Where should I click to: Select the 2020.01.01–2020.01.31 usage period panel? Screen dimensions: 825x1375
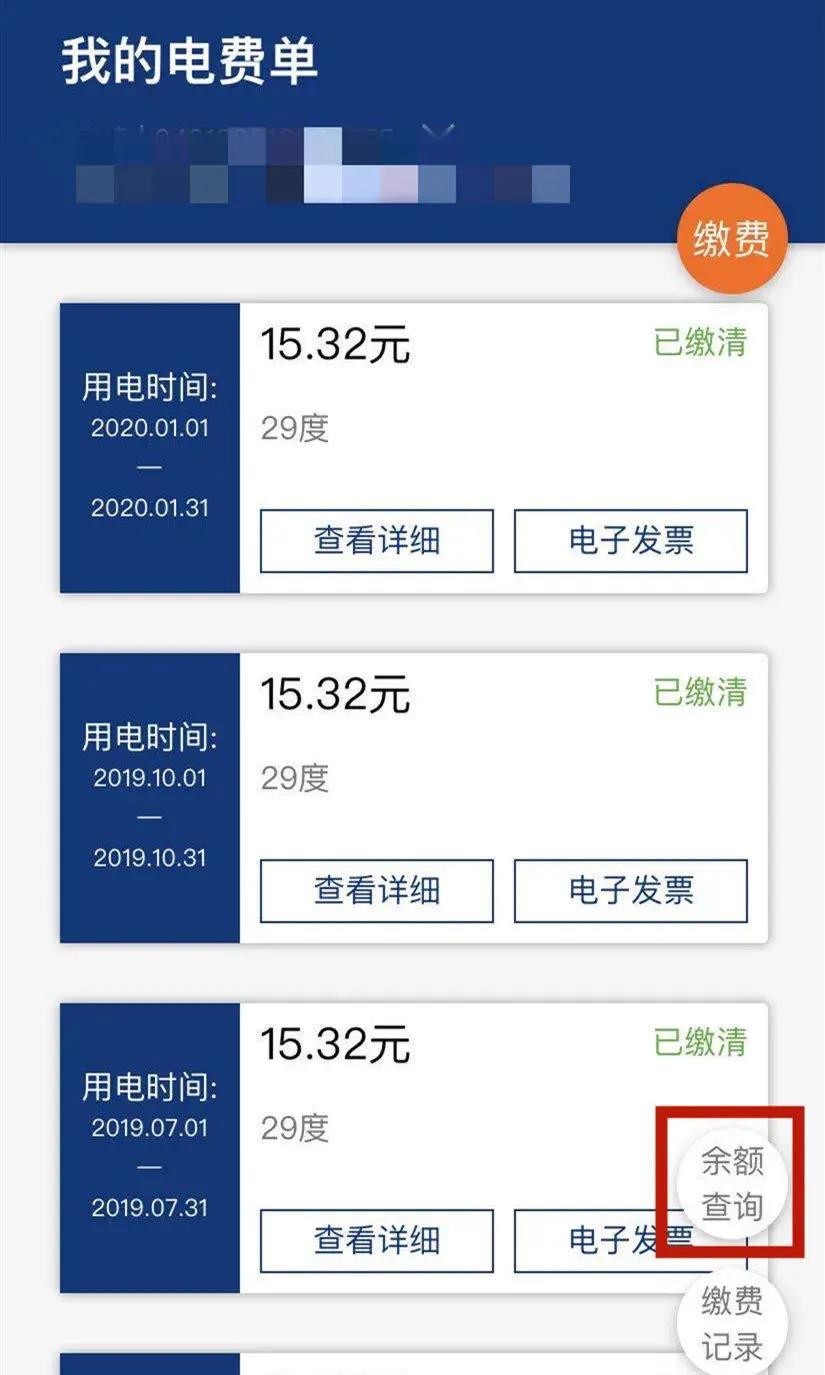click(150, 448)
